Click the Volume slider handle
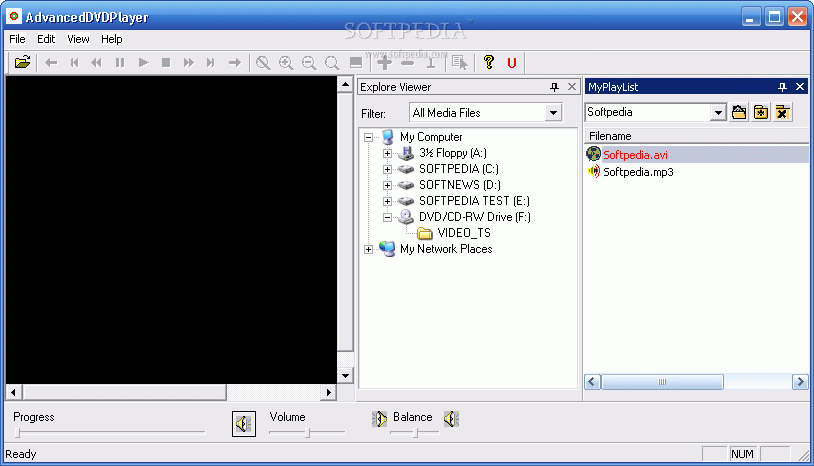Viewport: 814px width, 466px height. click(307, 432)
